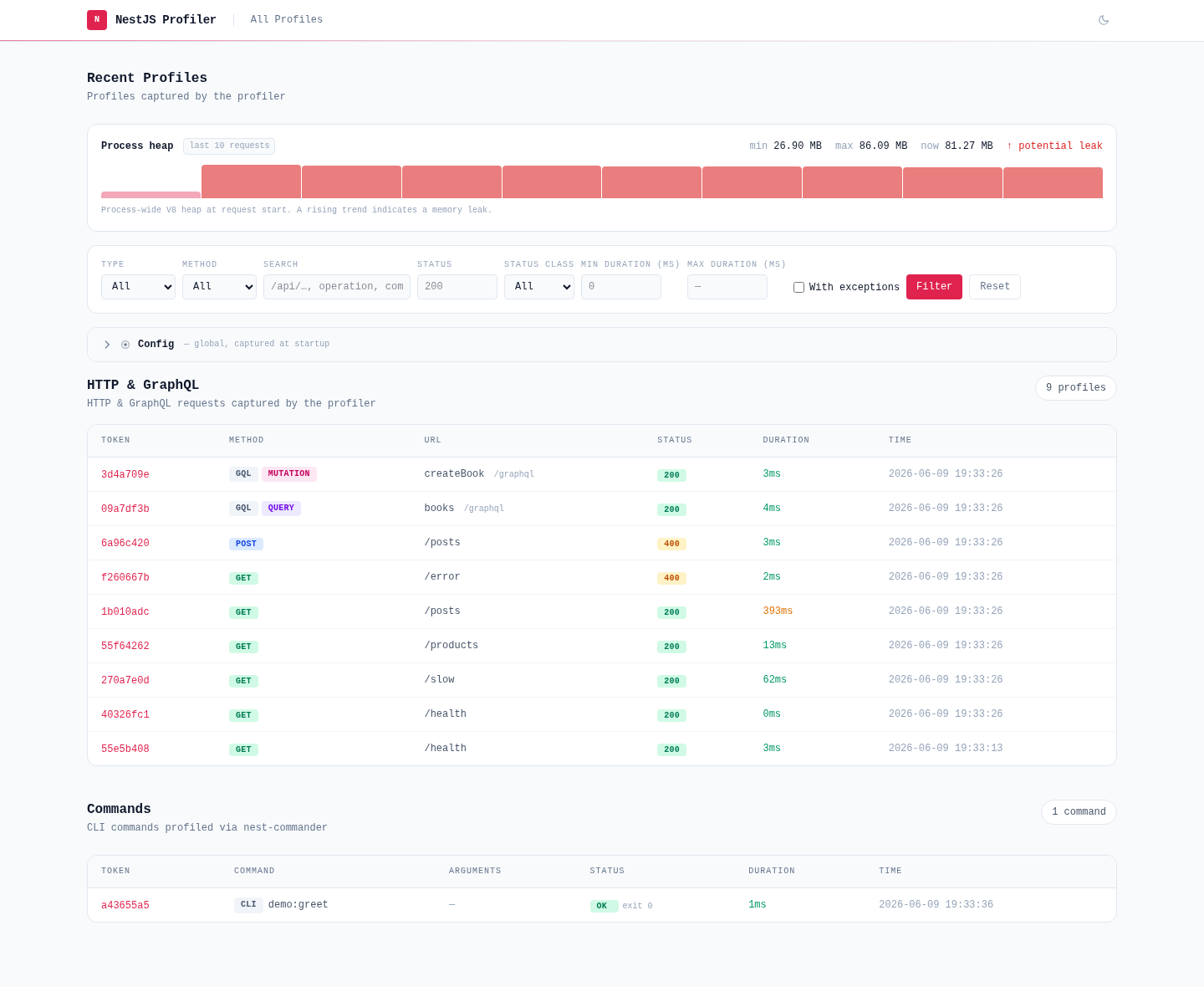The image size is (1204, 987).
Task: Click the Arguments column header
Action: [x=475, y=872]
